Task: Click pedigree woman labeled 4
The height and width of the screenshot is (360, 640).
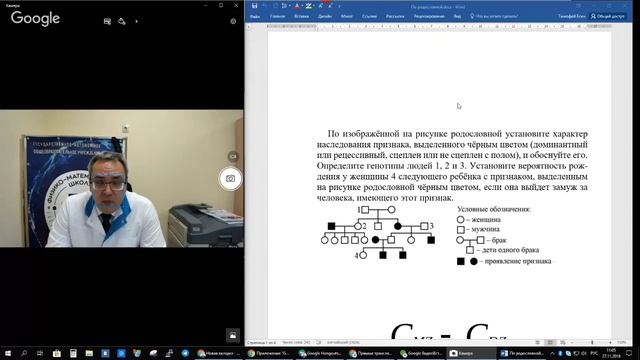Action: pyautogui.click(x=363, y=255)
